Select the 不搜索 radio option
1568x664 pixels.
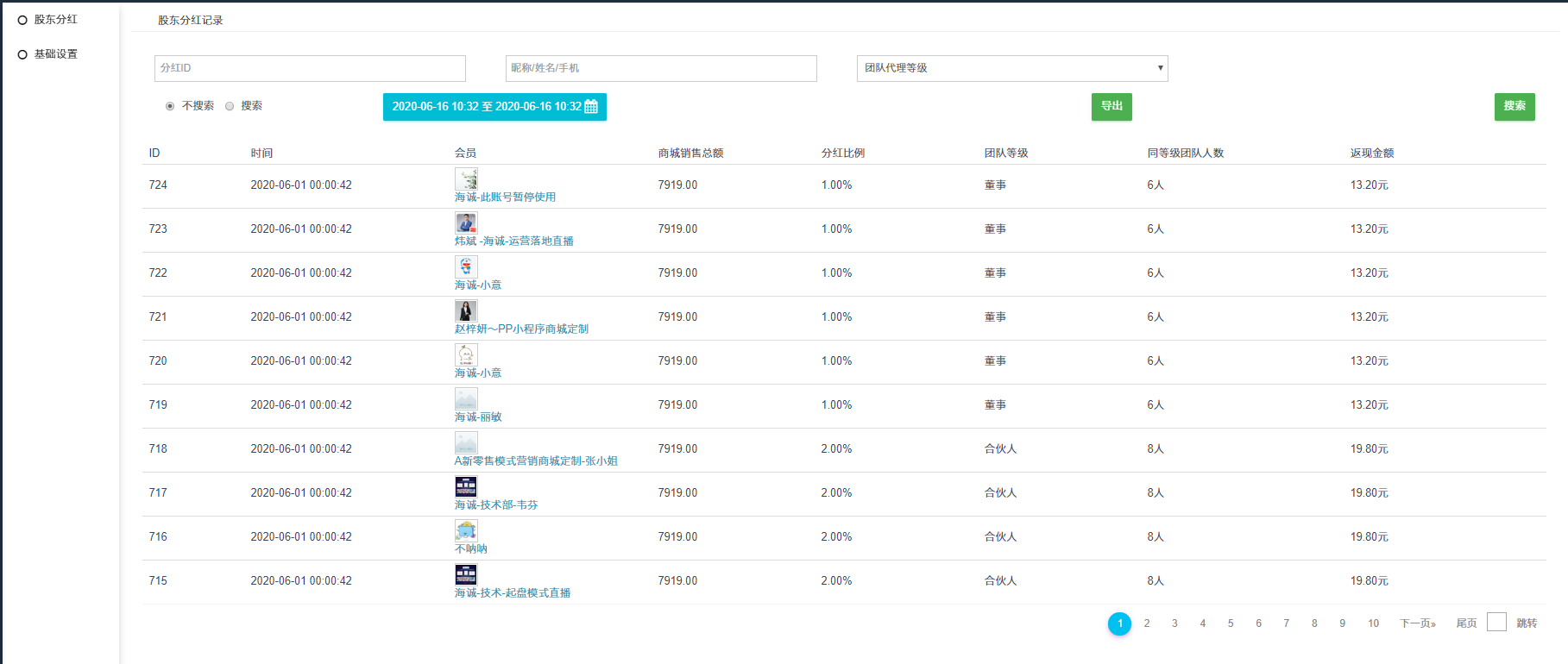pyautogui.click(x=170, y=106)
